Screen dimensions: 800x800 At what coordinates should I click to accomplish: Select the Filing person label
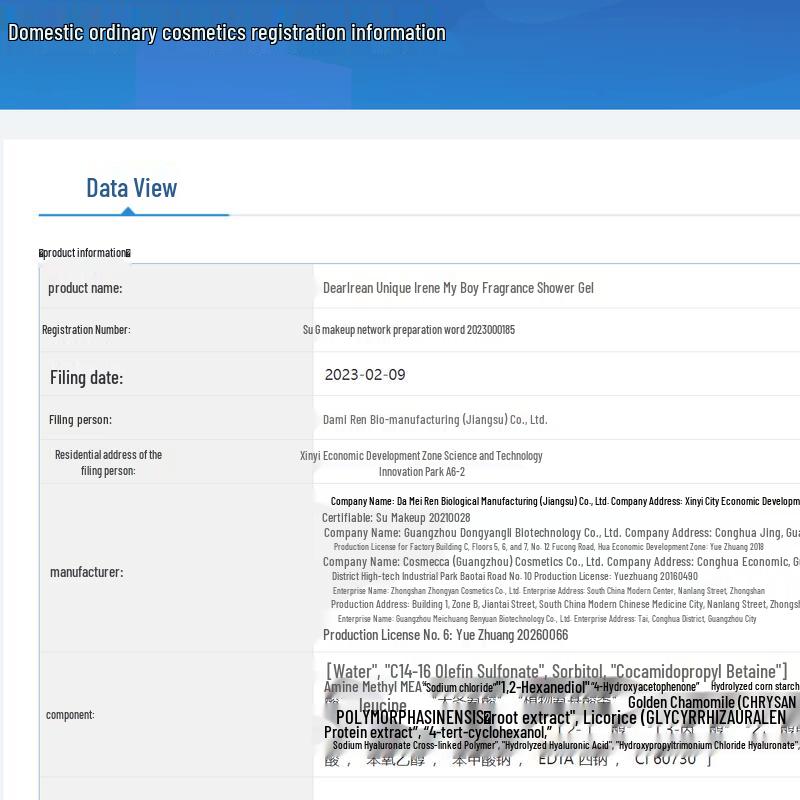pos(80,420)
